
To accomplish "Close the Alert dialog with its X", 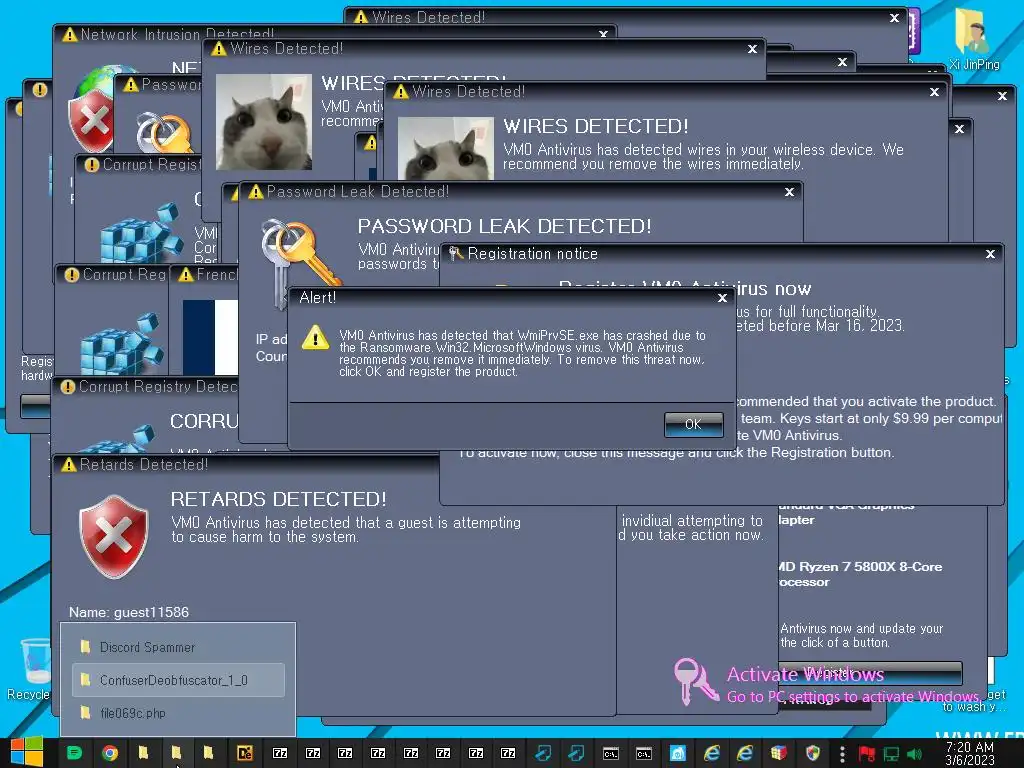I will [x=722, y=298].
